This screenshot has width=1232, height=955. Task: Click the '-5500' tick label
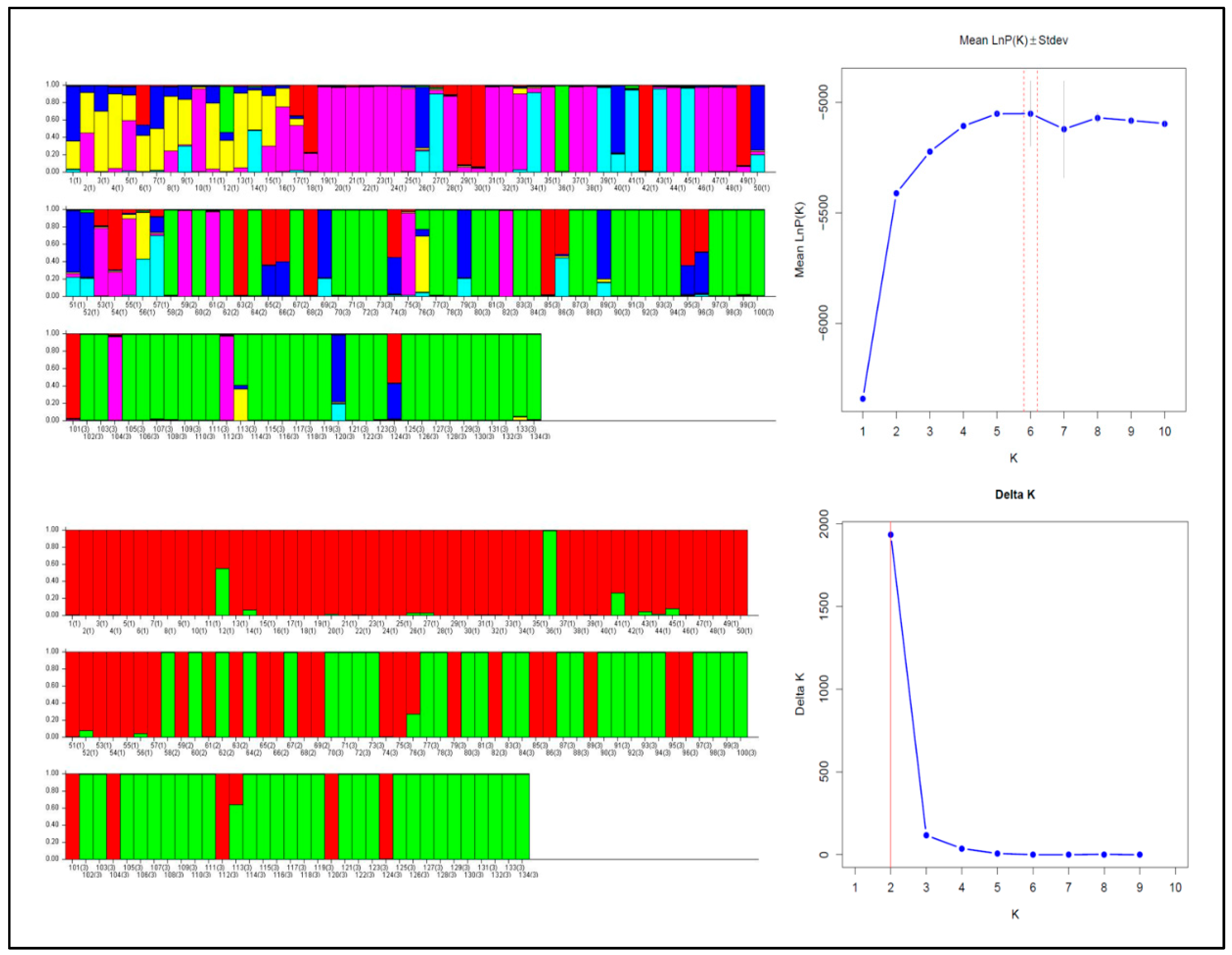[x=823, y=213]
